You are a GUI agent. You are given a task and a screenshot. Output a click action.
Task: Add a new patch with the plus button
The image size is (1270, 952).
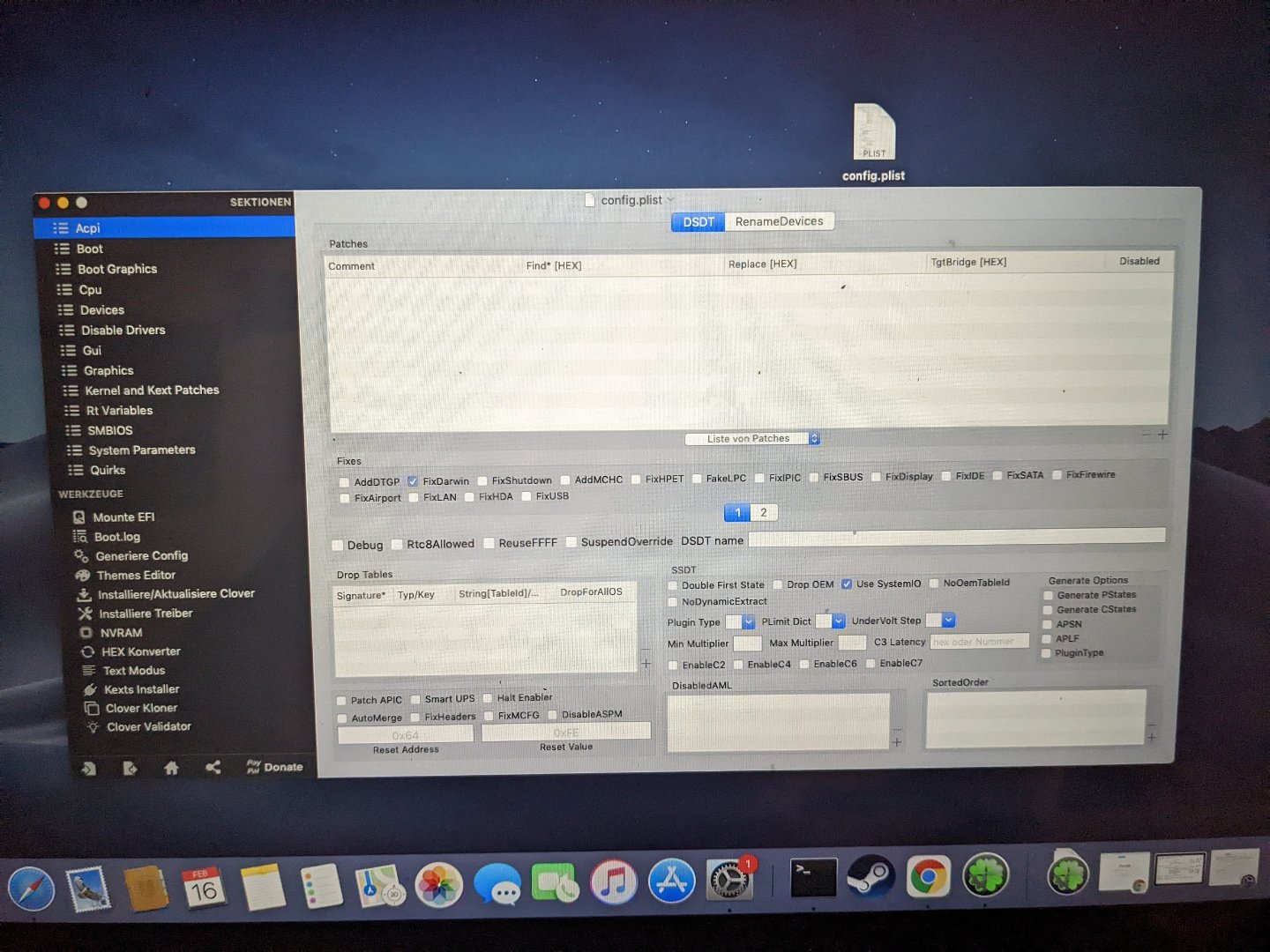pos(1162,435)
